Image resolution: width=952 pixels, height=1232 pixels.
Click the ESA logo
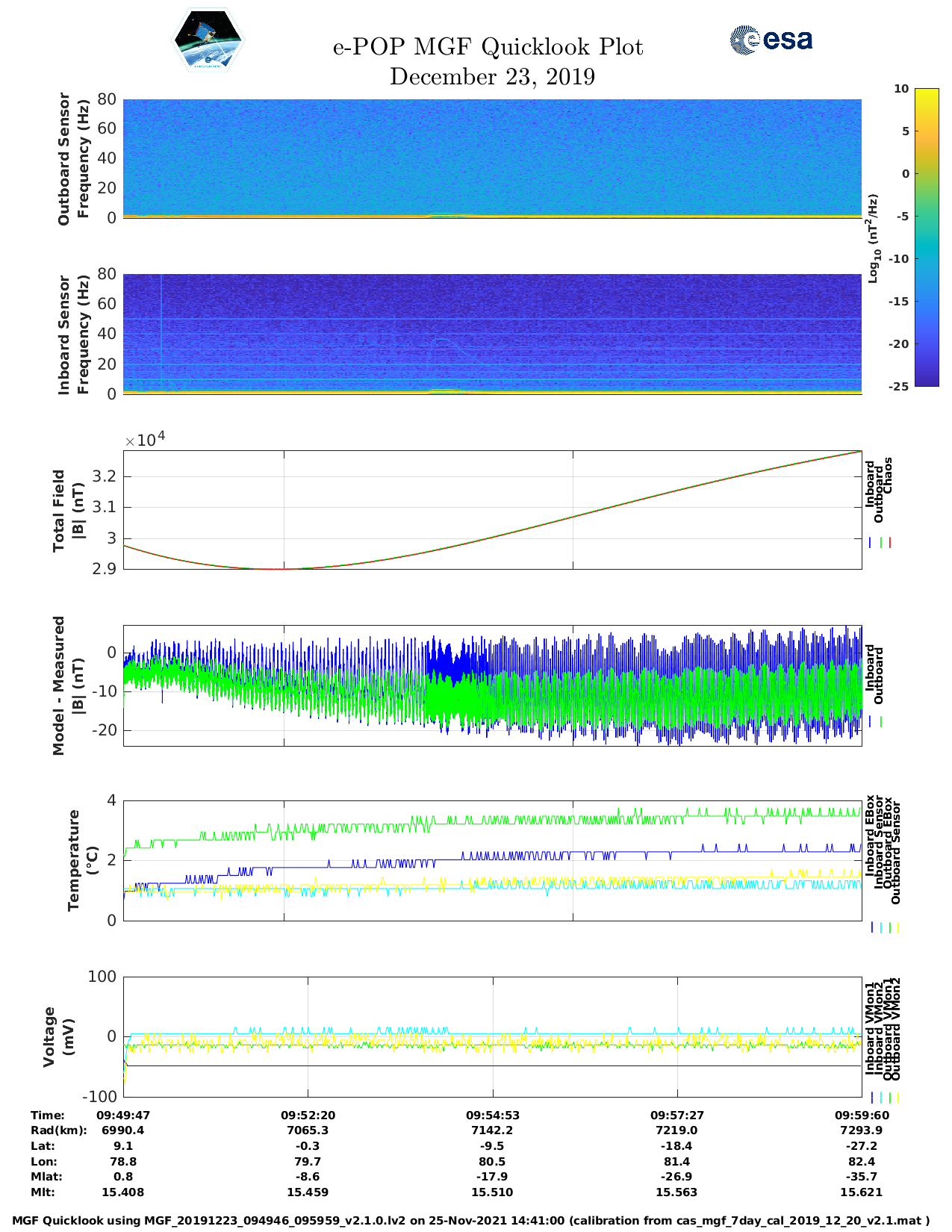tap(771, 40)
